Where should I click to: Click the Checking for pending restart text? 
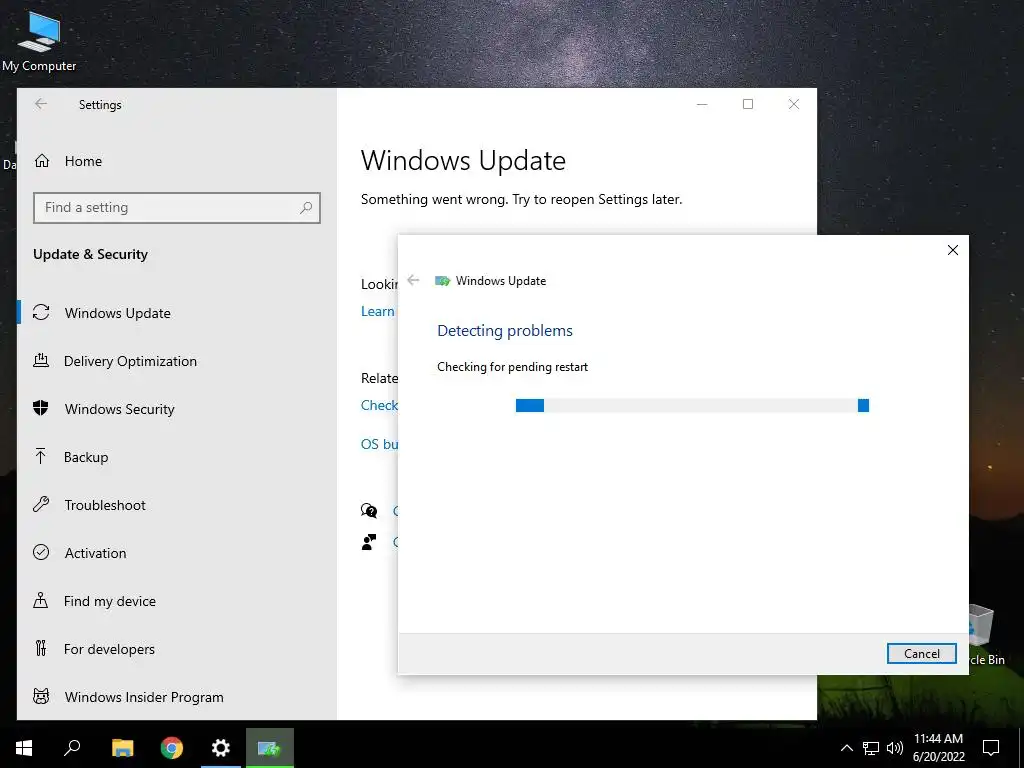(x=513, y=367)
